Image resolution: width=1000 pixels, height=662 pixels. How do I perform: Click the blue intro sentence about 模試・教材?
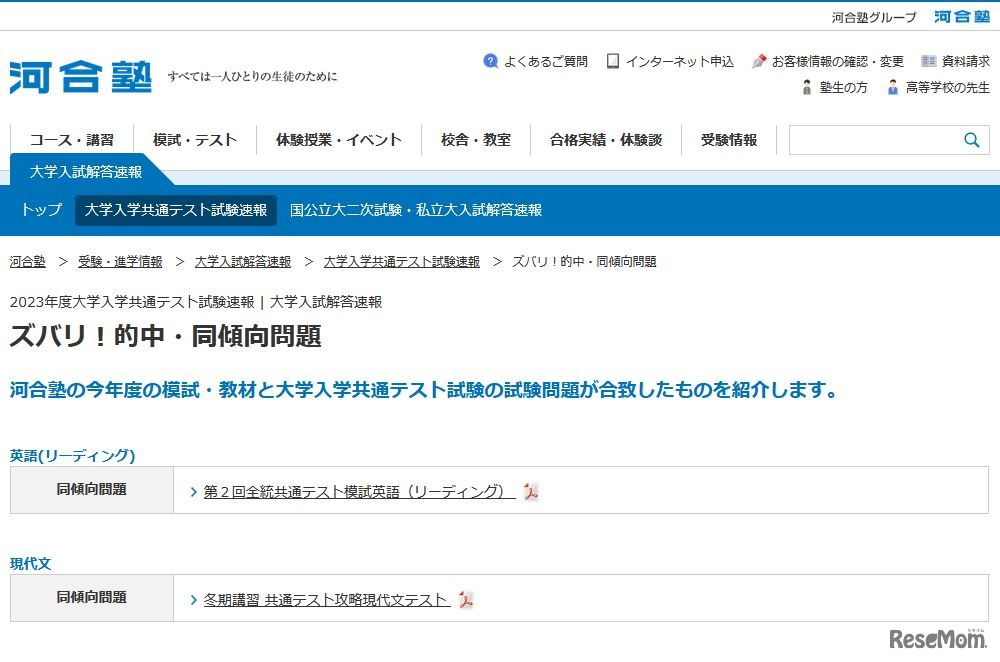tap(423, 389)
